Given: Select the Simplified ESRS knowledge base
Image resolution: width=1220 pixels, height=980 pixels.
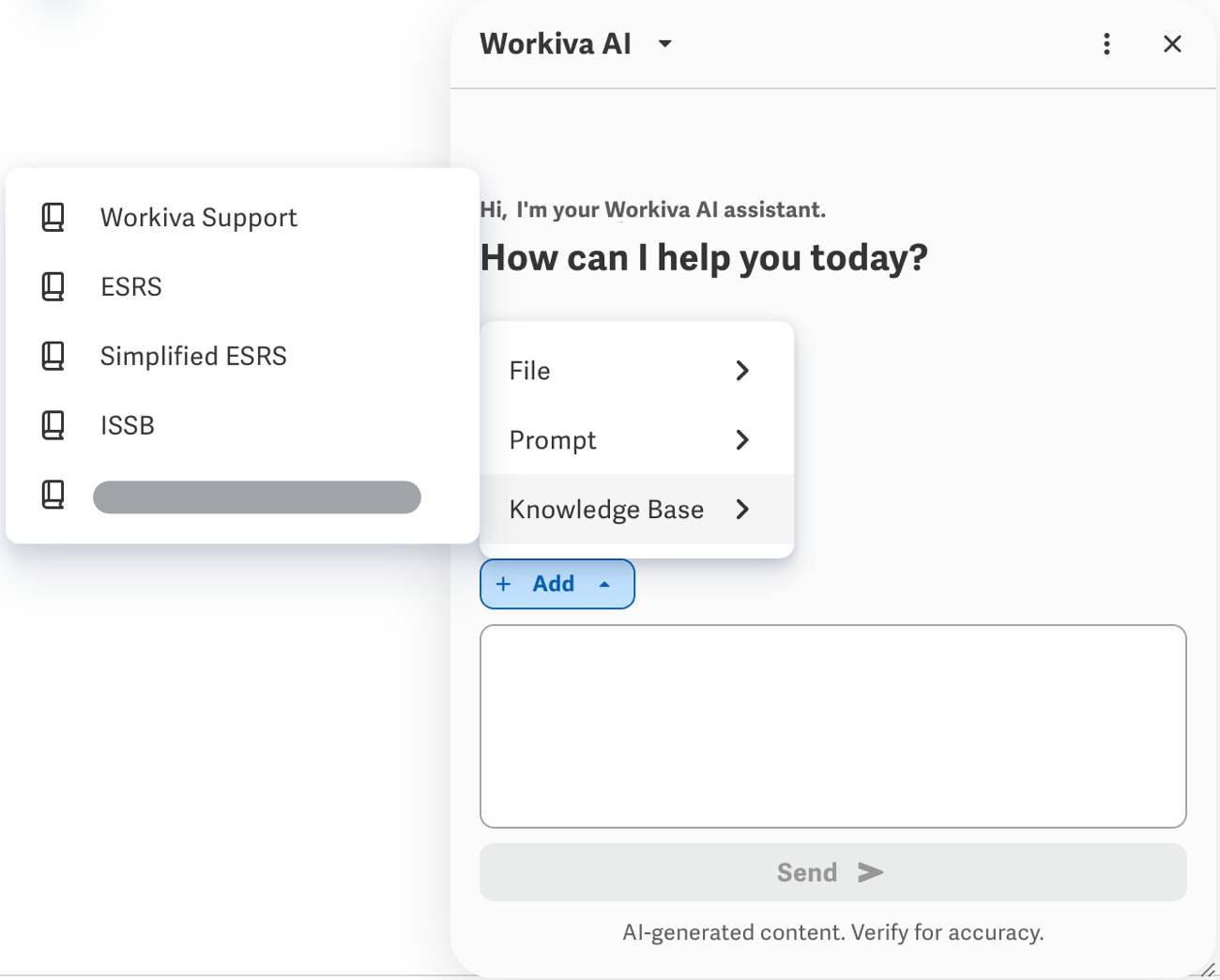Looking at the screenshot, I should 242,356.
